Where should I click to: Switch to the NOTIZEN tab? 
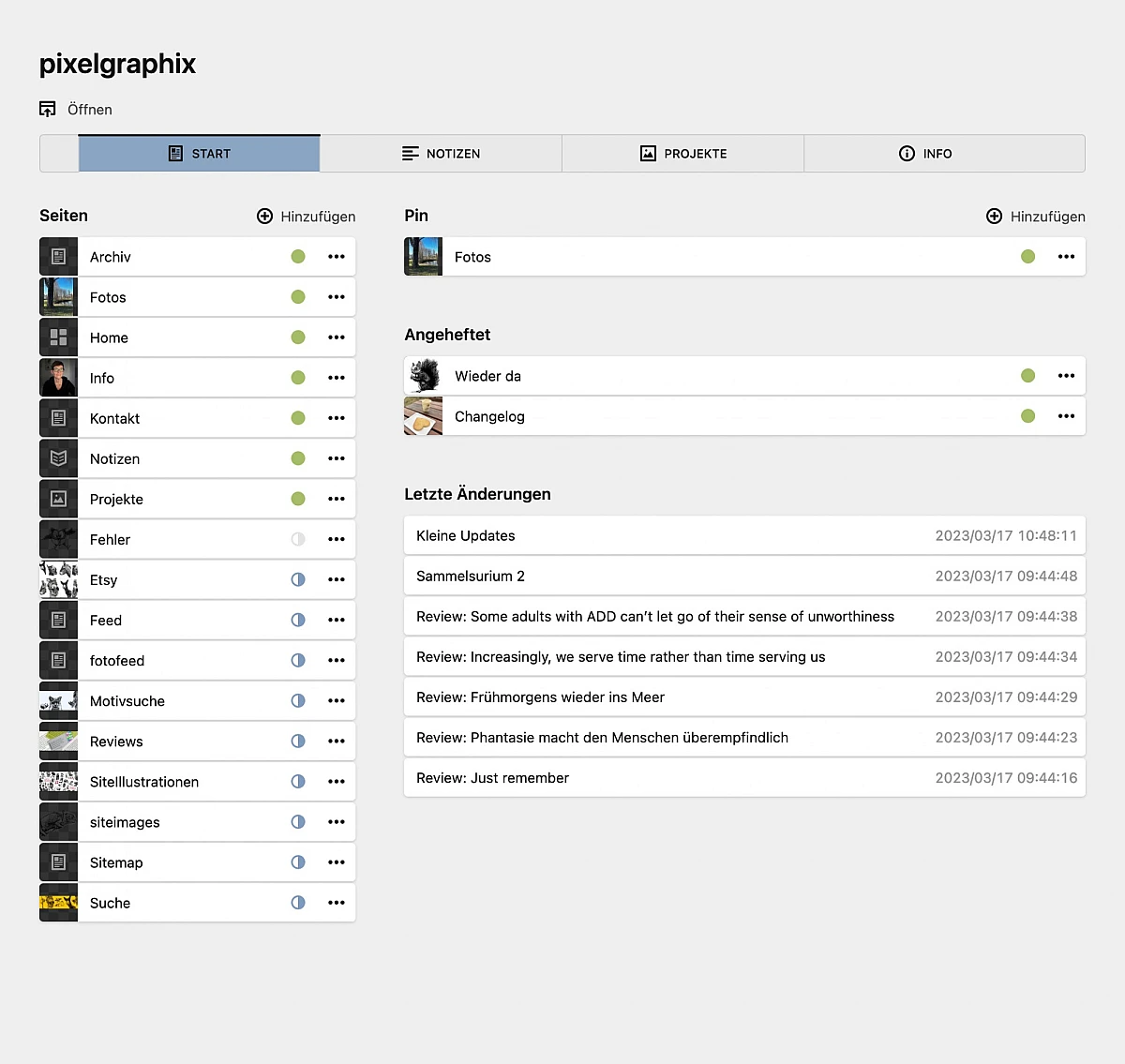(x=441, y=154)
